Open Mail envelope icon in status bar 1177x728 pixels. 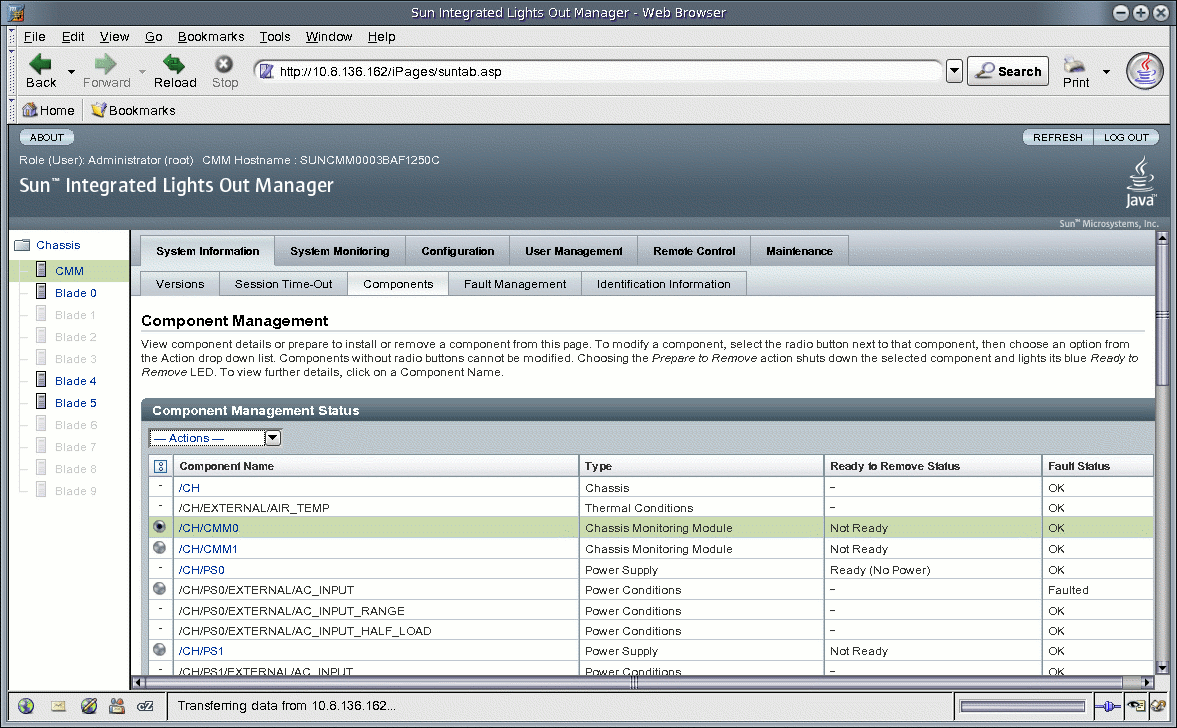click(x=58, y=705)
